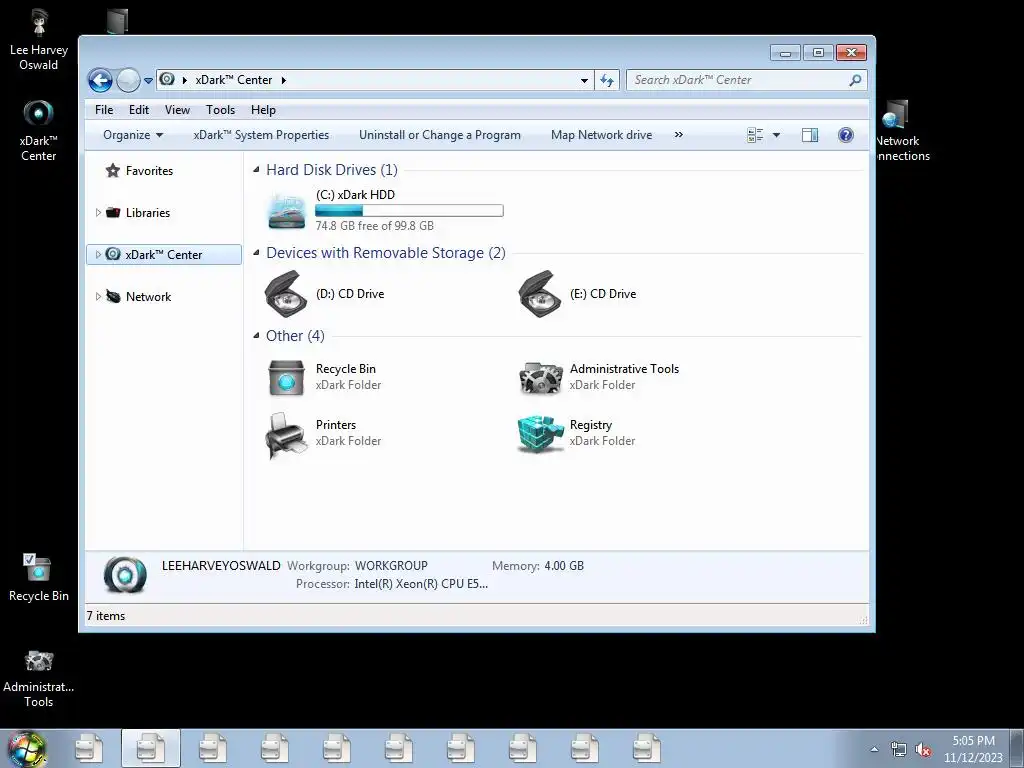Select the Administrative Tools gears icon in window
The image size is (1024, 768).
pyautogui.click(x=541, y=378)
